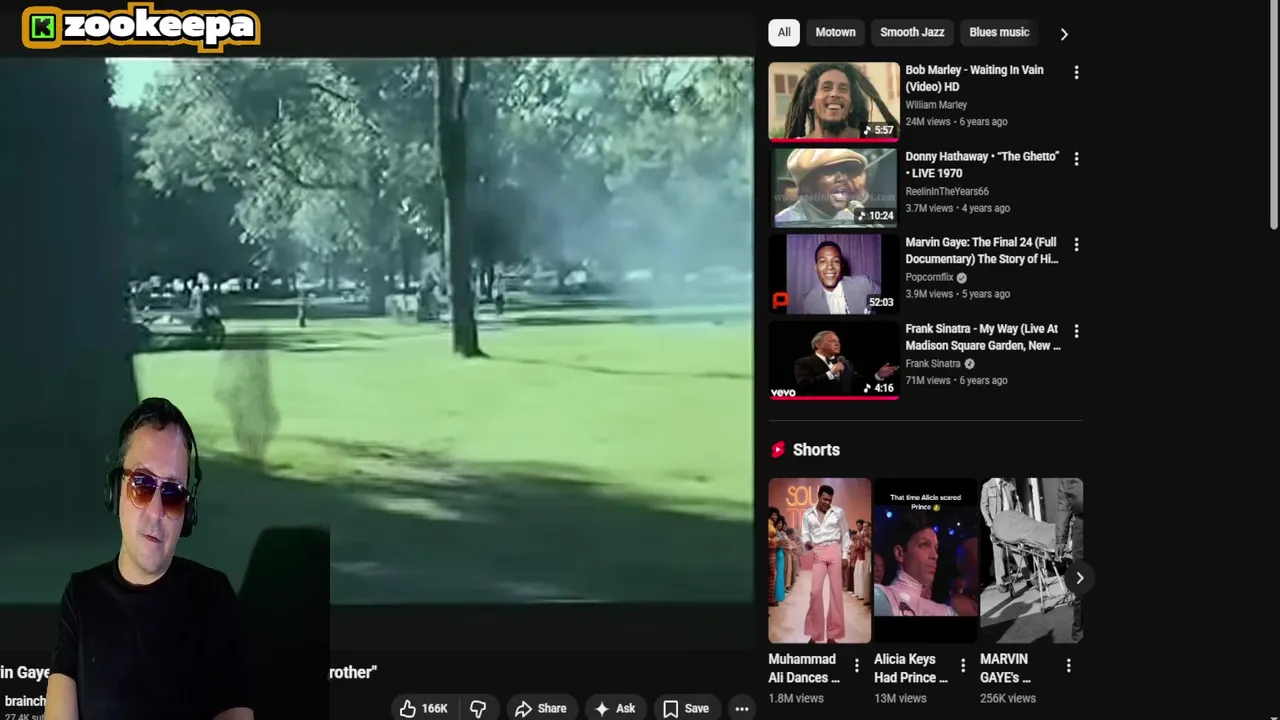Click the dislike thumbs-down icon

pyautogui.click(x=478, y=708)
